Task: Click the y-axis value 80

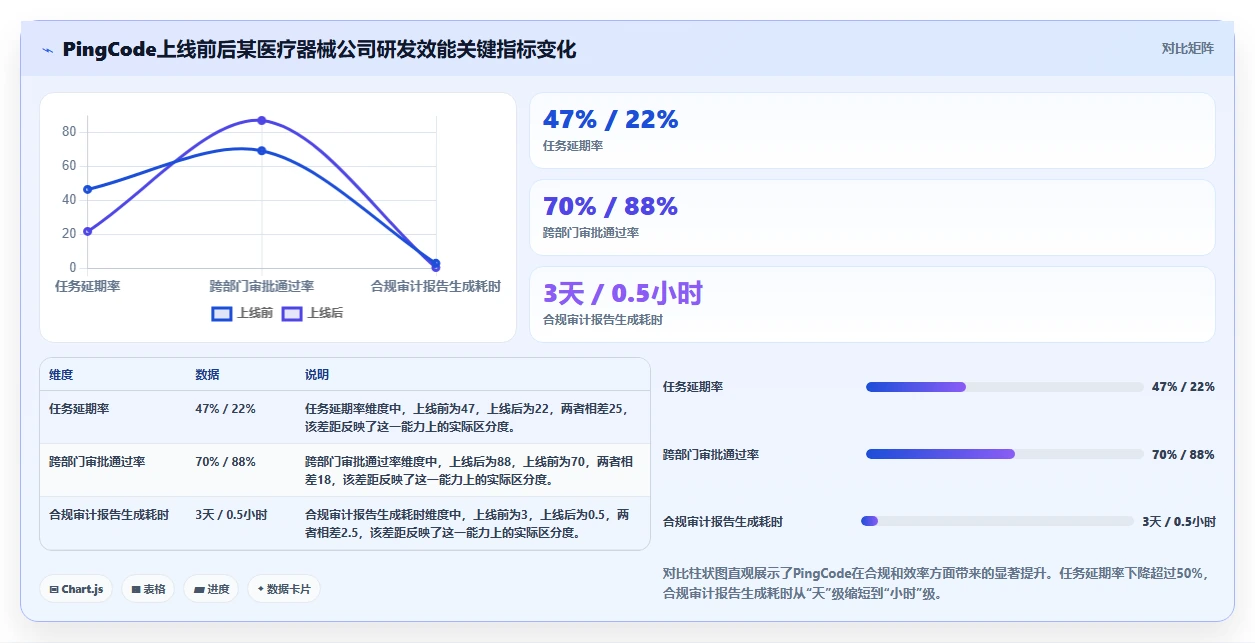Action: (69, 132)
